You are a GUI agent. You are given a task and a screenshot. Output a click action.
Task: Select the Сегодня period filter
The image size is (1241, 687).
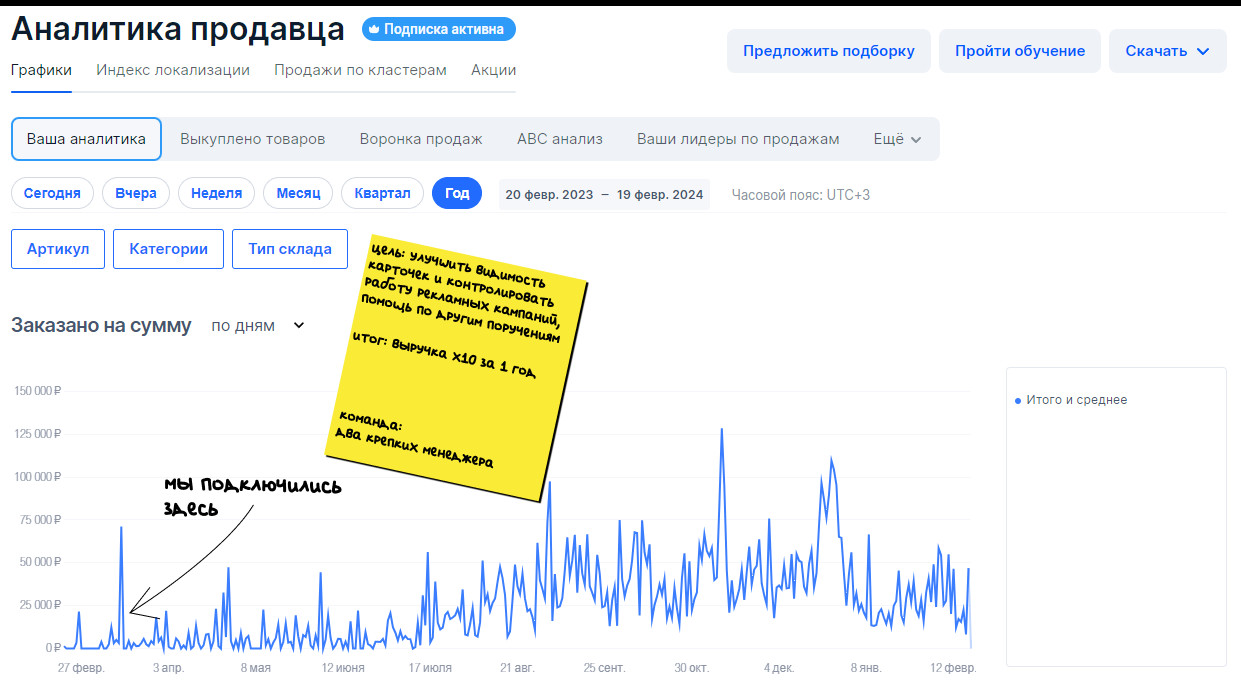coord(52,193)
